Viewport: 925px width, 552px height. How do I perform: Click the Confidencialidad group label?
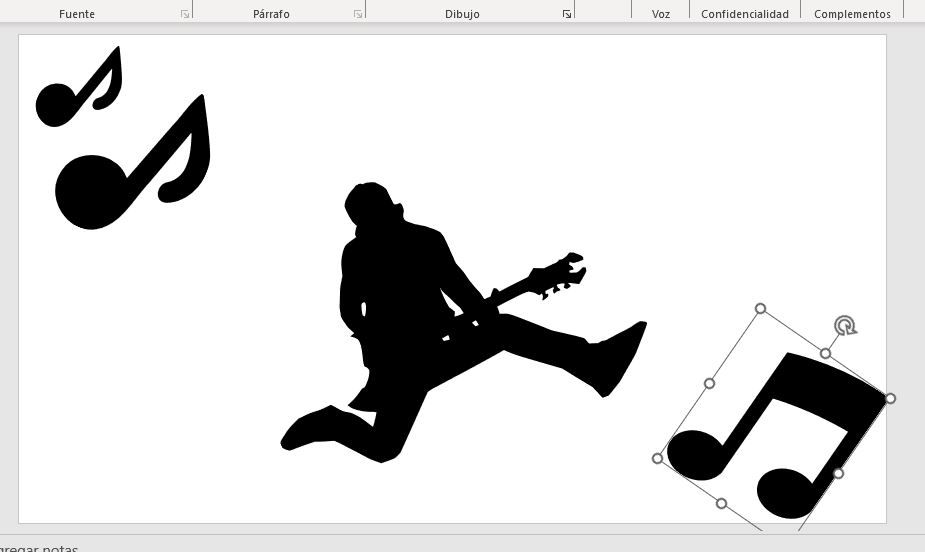pyautogui.click(x=744, y=14)
